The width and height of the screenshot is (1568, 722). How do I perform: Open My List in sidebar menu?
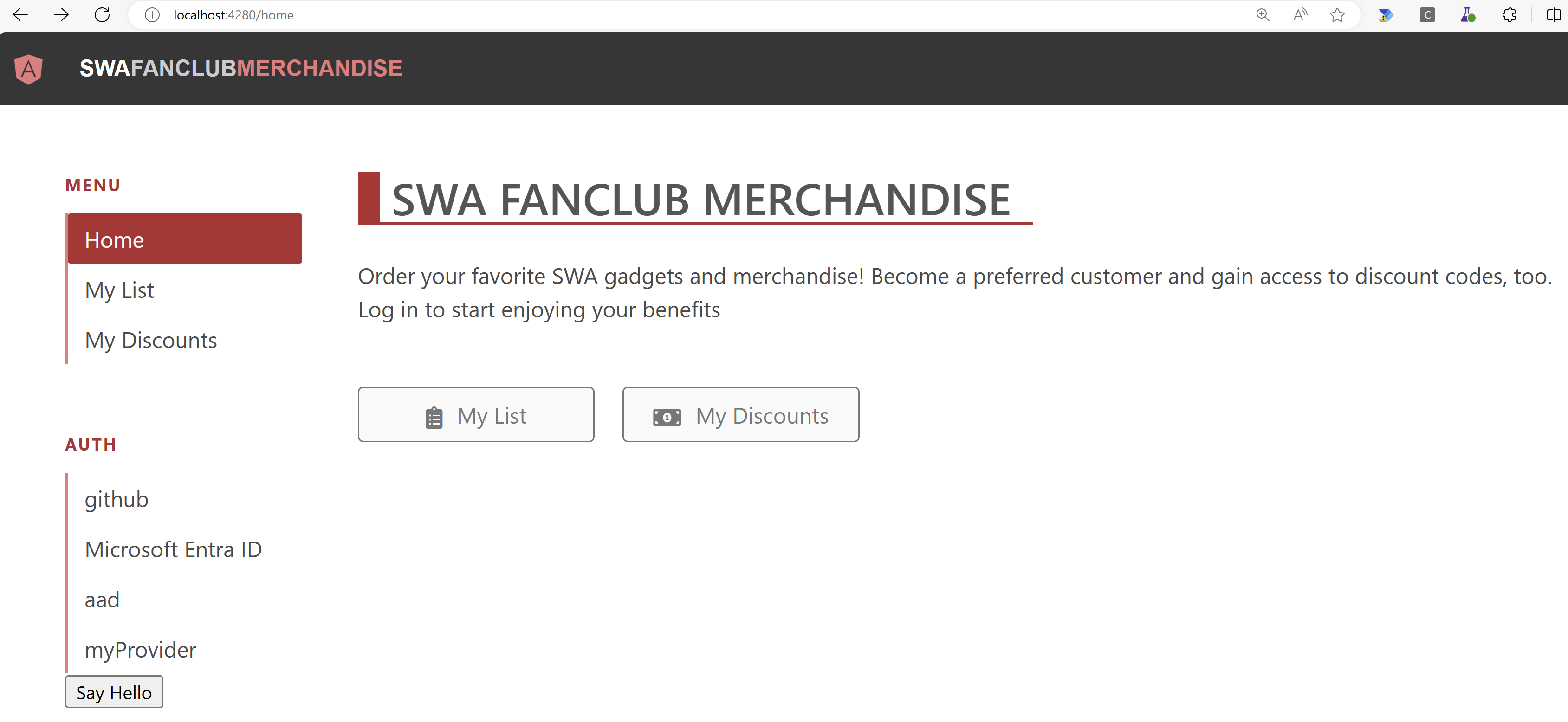pyautogui.click(x=119, y=290)
